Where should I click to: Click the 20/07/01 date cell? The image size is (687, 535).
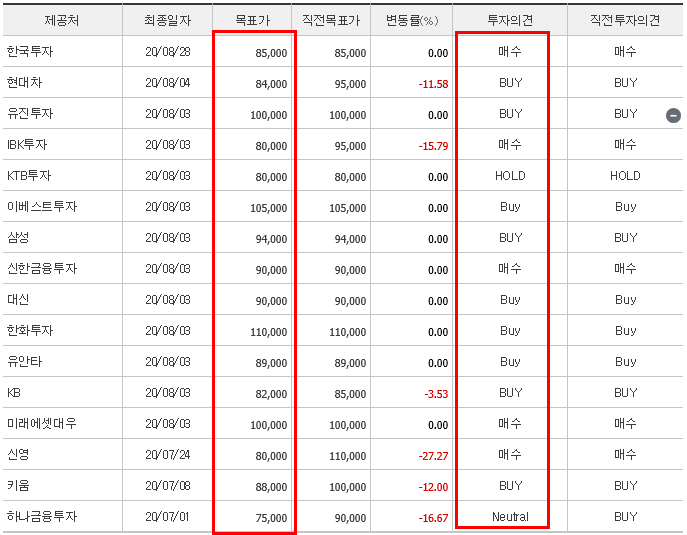(x=168, y=517)
